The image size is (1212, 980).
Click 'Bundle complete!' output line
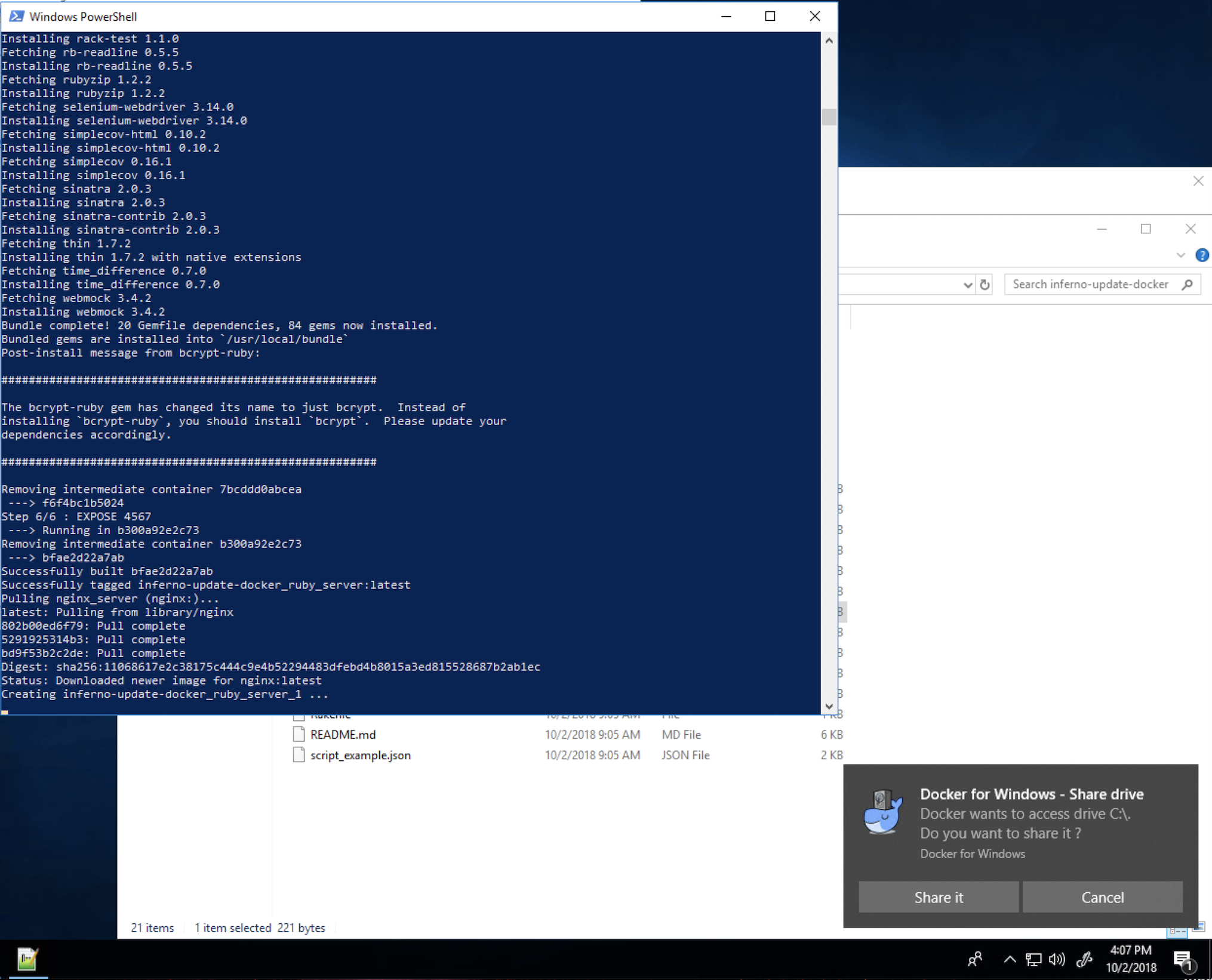click(x=219, y=325)
